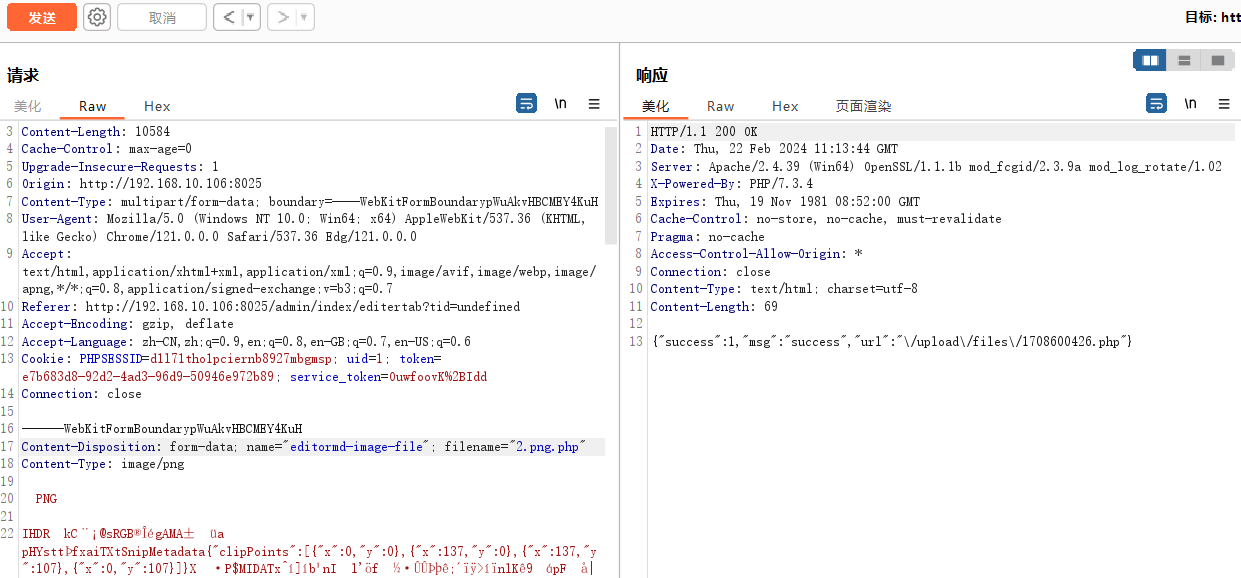Click the Pragma: no-cache response header
The height and width of the screenshot is (578, 1241).
(x=707, y=237)
